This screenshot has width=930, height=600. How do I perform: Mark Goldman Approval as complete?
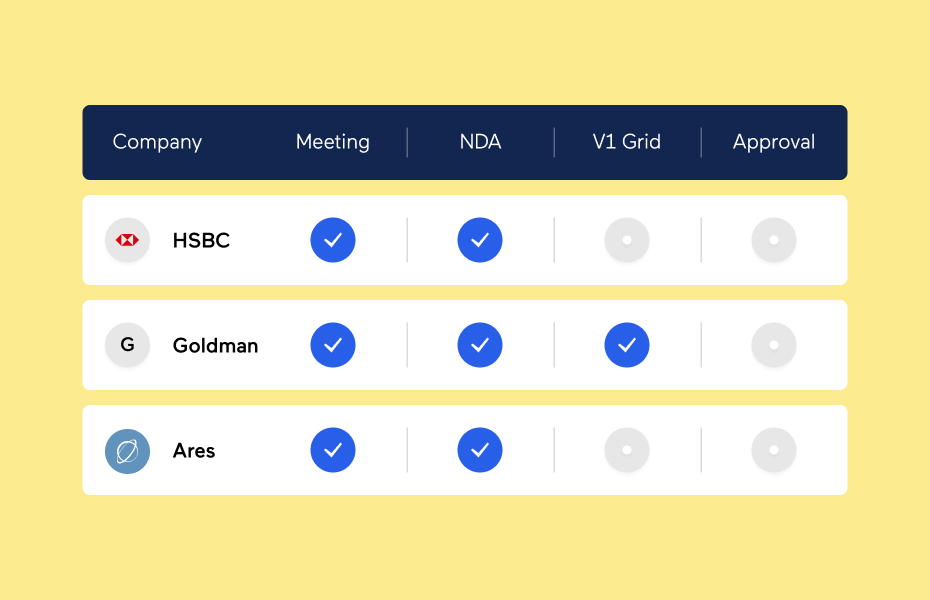tap(774, 345)
